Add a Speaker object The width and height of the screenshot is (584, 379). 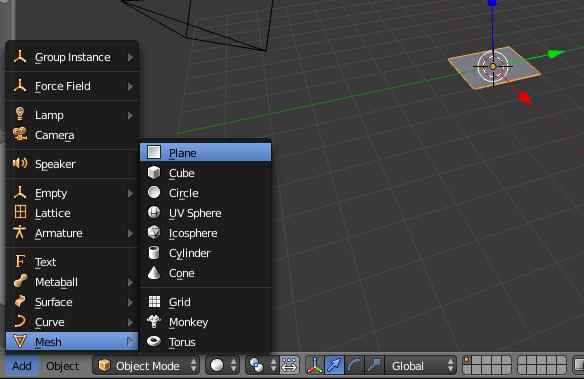[x=72, y=164]
